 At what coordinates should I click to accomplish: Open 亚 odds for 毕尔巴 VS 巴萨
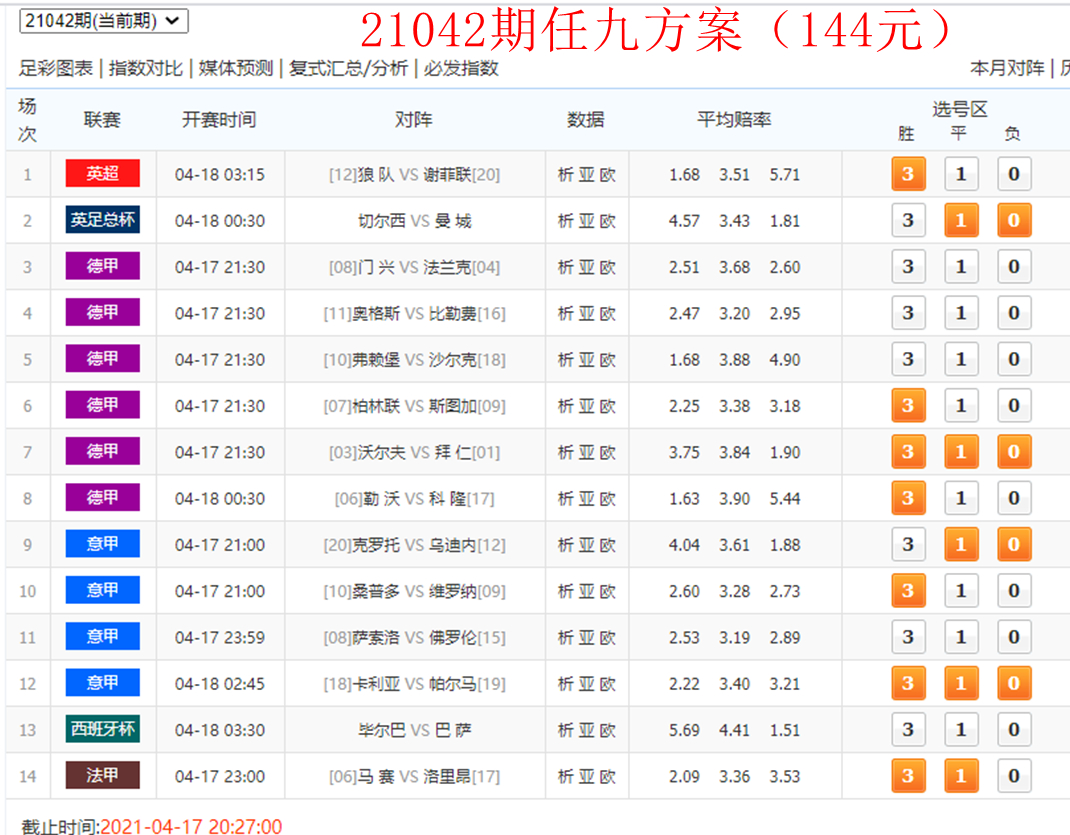coord(586,731)
